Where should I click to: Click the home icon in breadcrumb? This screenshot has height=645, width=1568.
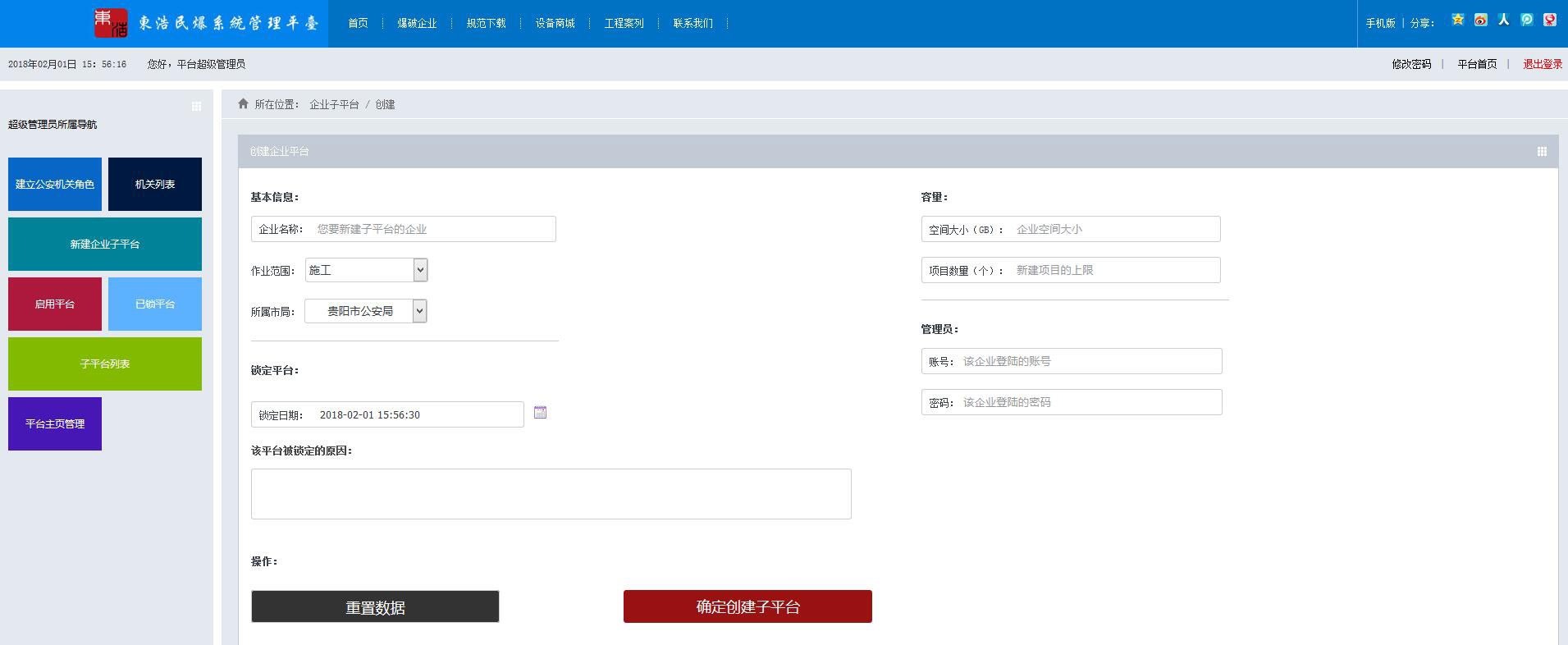tap(243, 104)
